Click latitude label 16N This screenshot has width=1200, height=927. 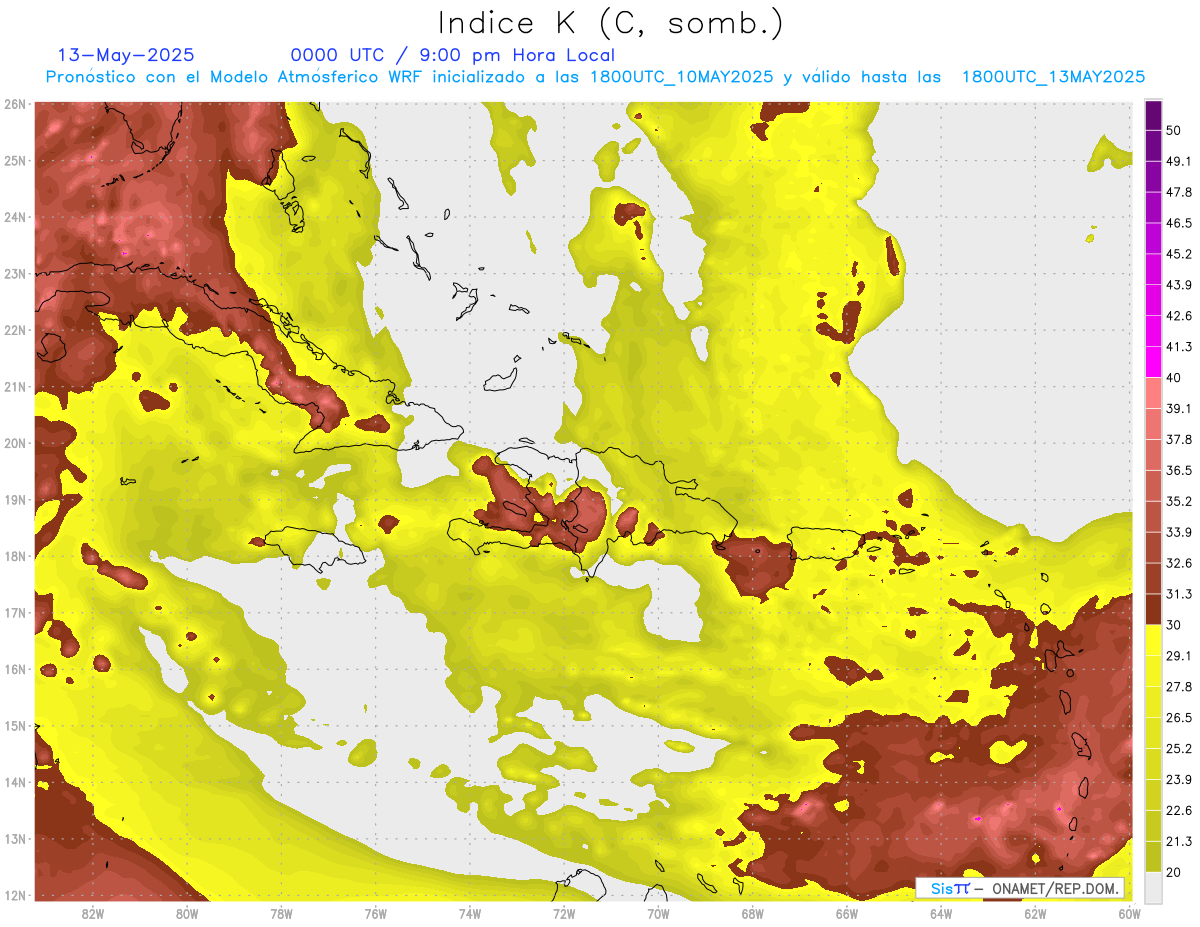click(x=15, y=669)
